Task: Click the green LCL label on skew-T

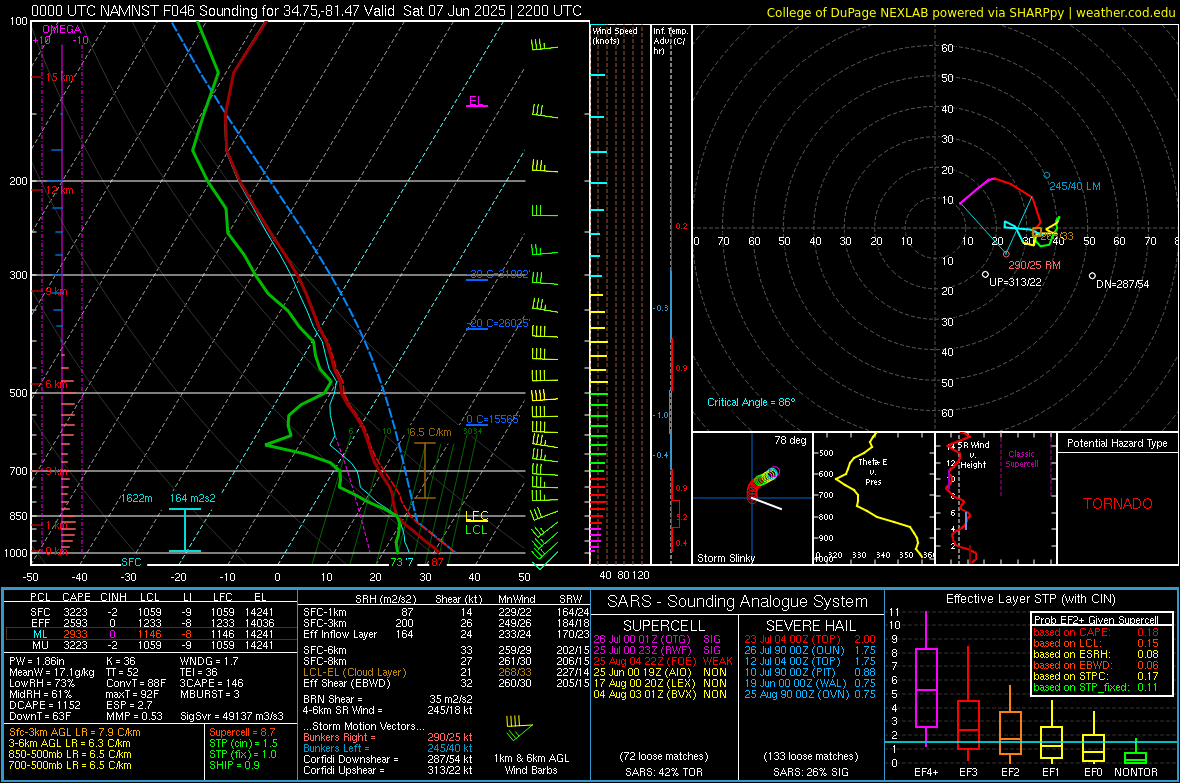Action: [476, 530]
